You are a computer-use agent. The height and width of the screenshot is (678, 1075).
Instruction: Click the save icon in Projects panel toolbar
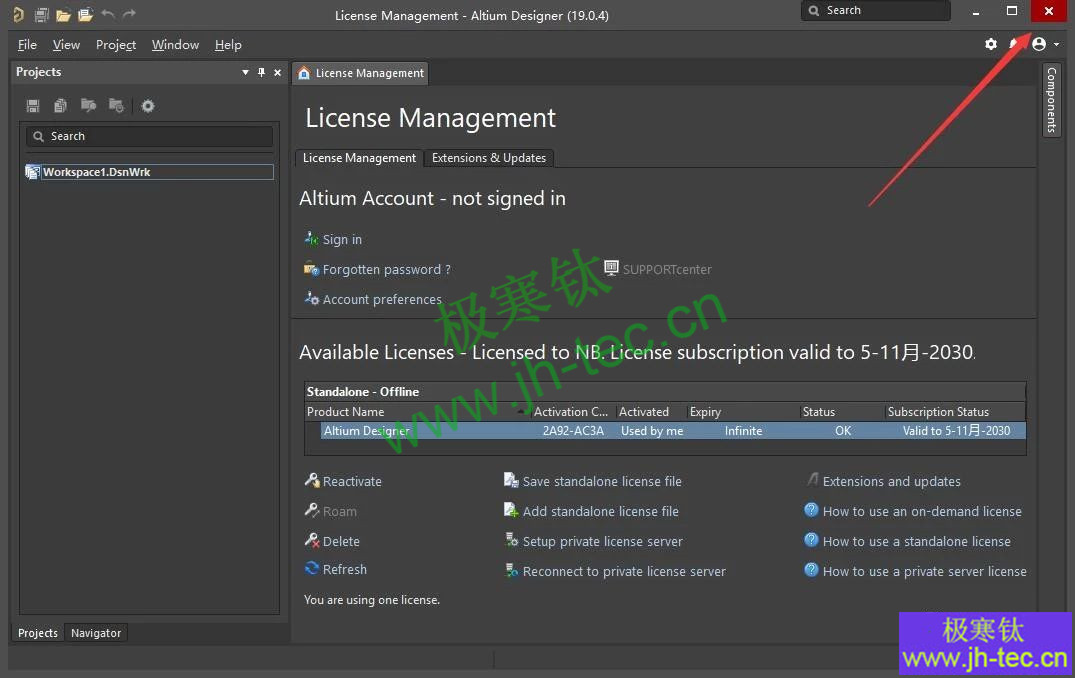(x=33, y=106)
